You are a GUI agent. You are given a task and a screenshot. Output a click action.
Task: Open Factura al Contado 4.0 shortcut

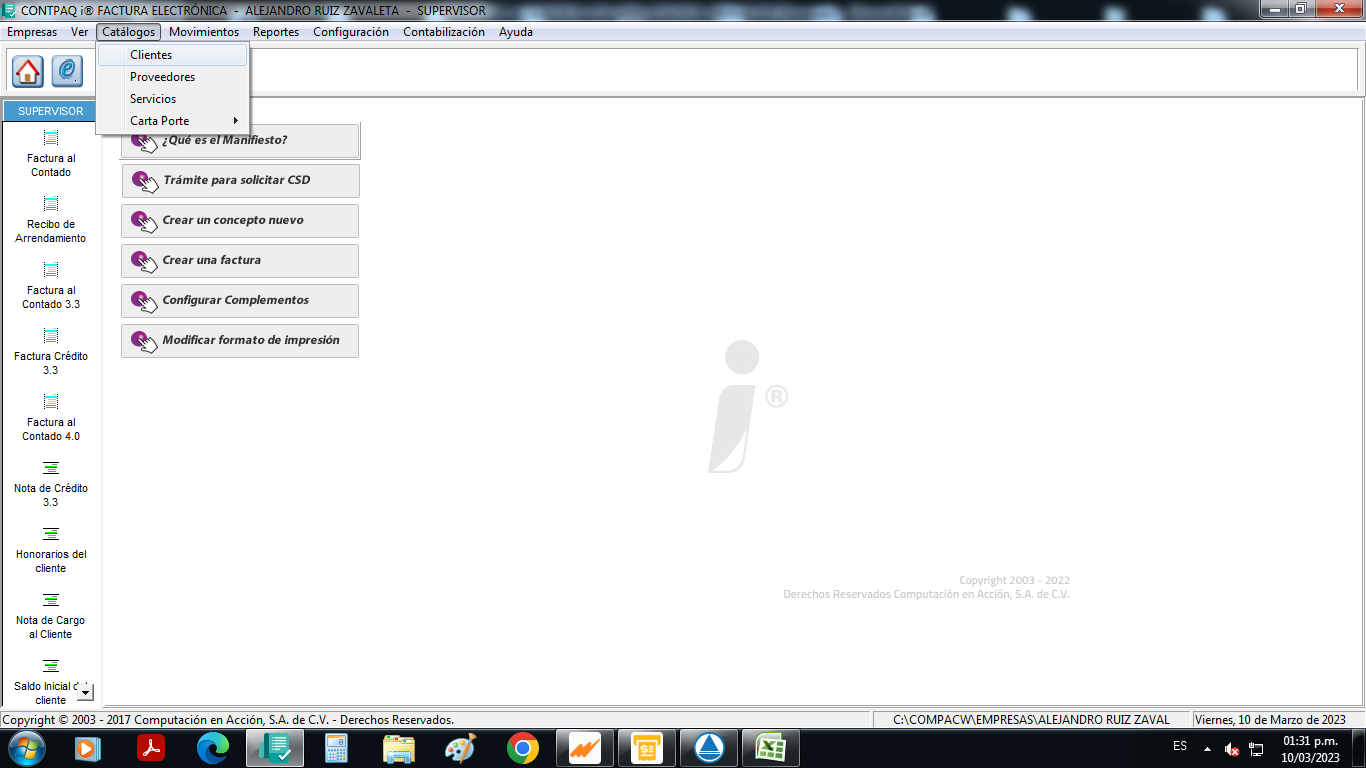[x=51, y=418]
